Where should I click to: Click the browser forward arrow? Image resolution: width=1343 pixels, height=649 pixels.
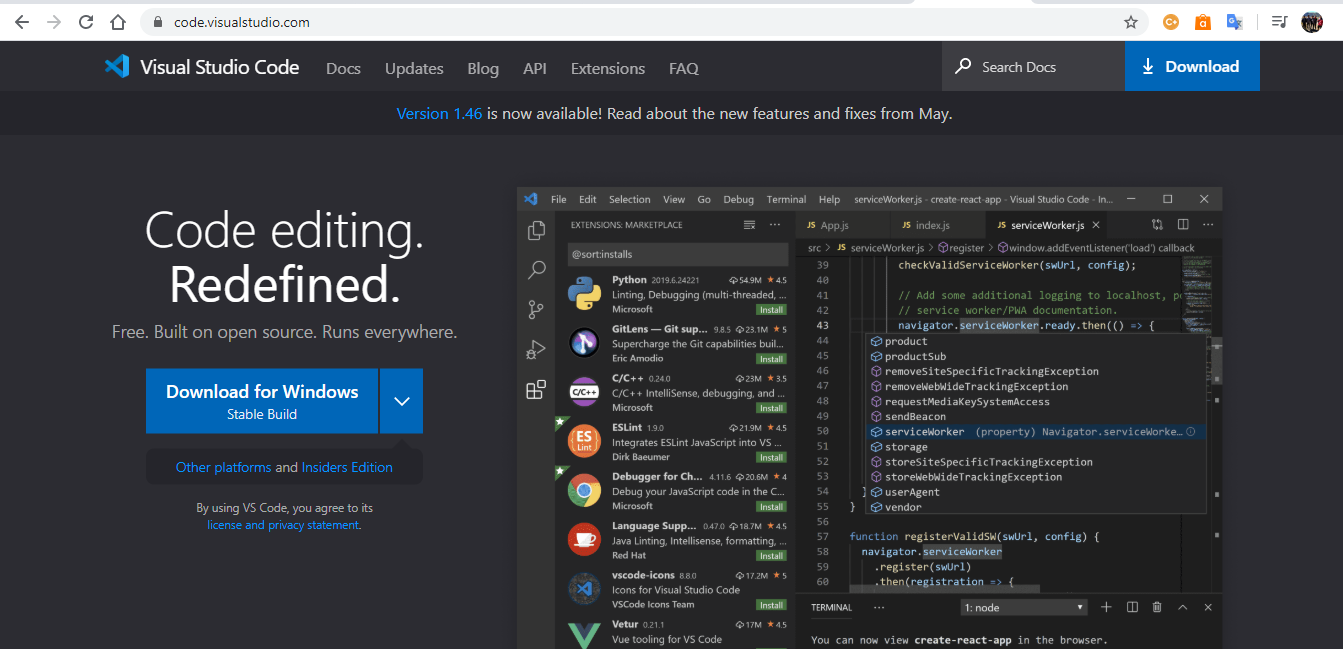pyautogui.click(x=54, y=22)
